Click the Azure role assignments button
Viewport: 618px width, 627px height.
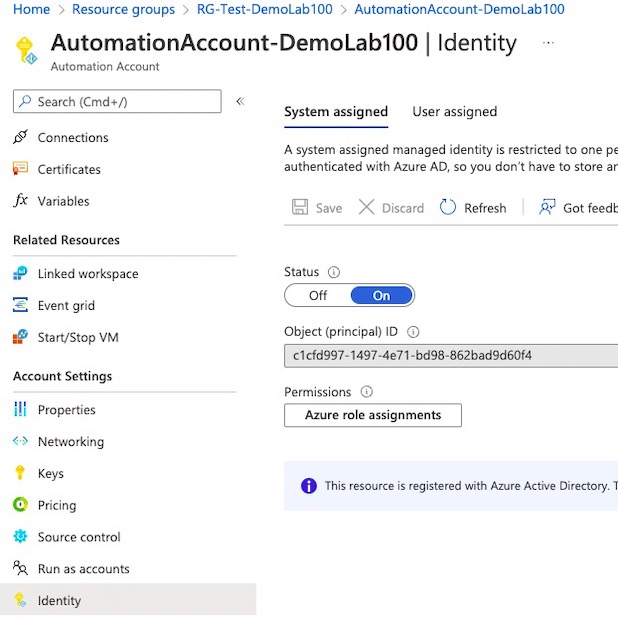[x=373, y=415]
